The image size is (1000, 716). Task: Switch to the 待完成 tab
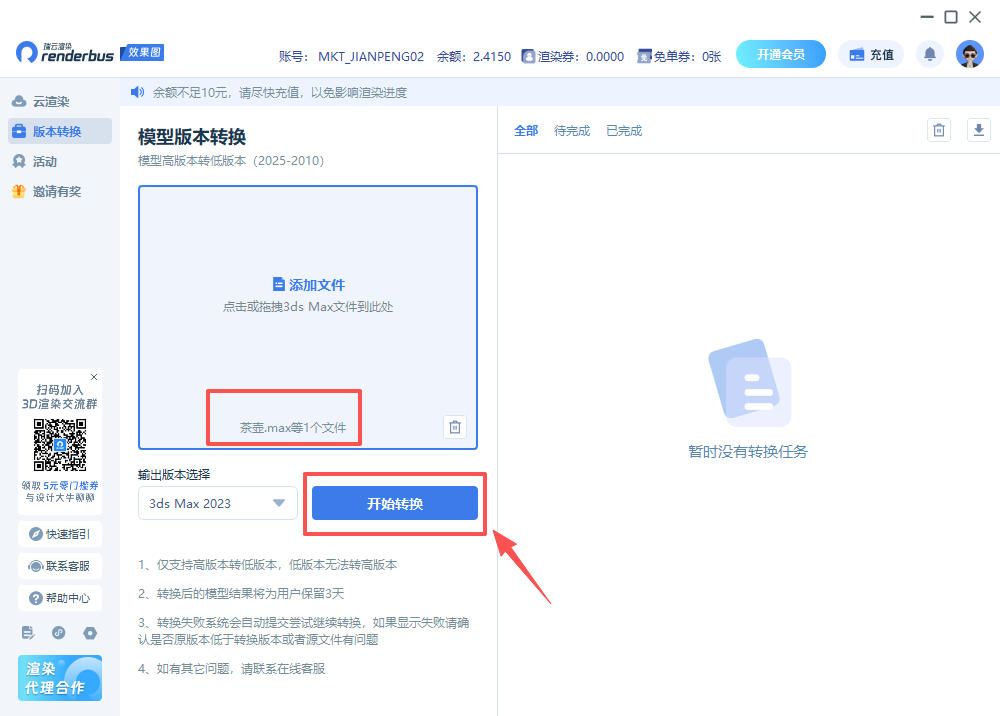pyautogui.click(x=572, y=130)
